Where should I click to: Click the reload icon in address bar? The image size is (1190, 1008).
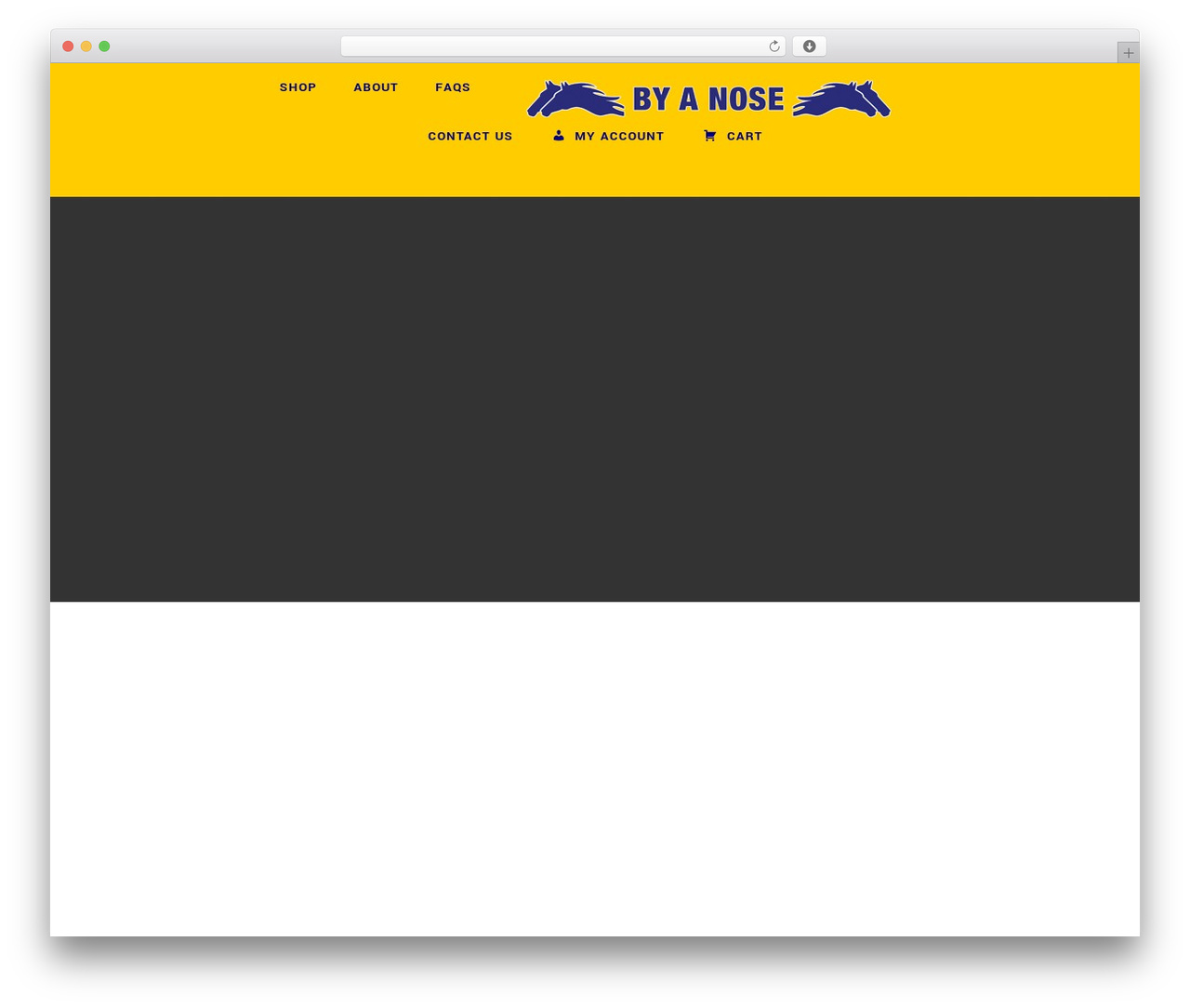[x=773, y=46]
